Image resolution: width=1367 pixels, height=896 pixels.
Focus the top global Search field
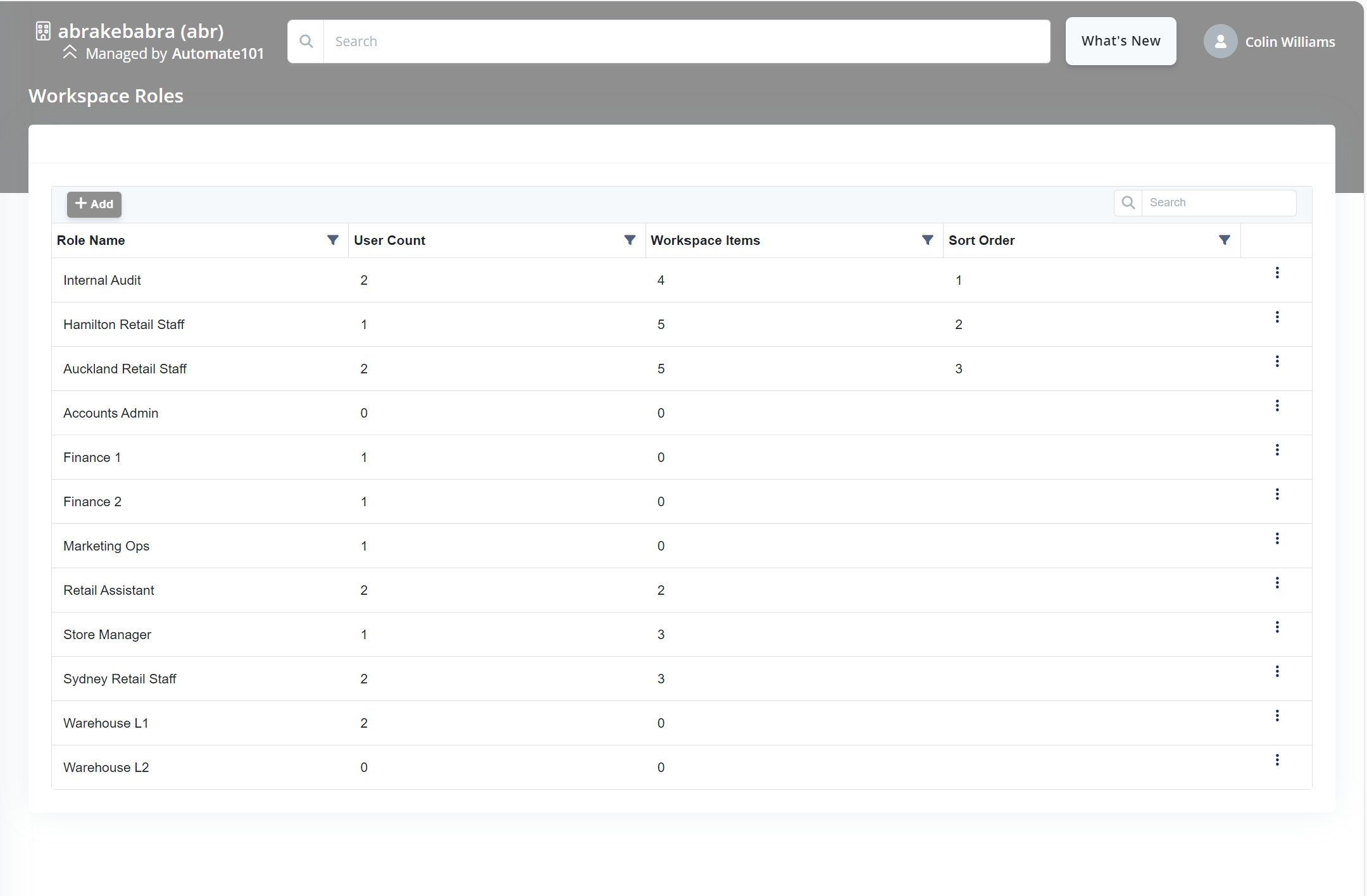point(686,42)
